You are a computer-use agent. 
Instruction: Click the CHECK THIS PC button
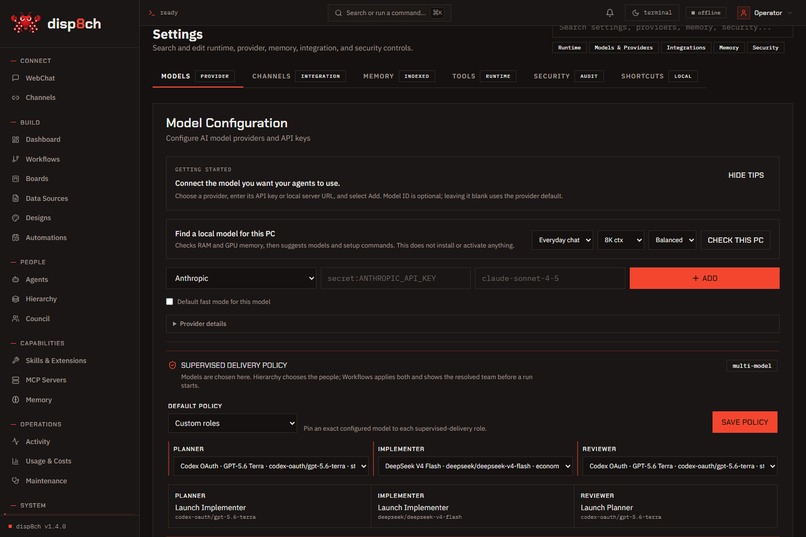[x=735, y=240]
